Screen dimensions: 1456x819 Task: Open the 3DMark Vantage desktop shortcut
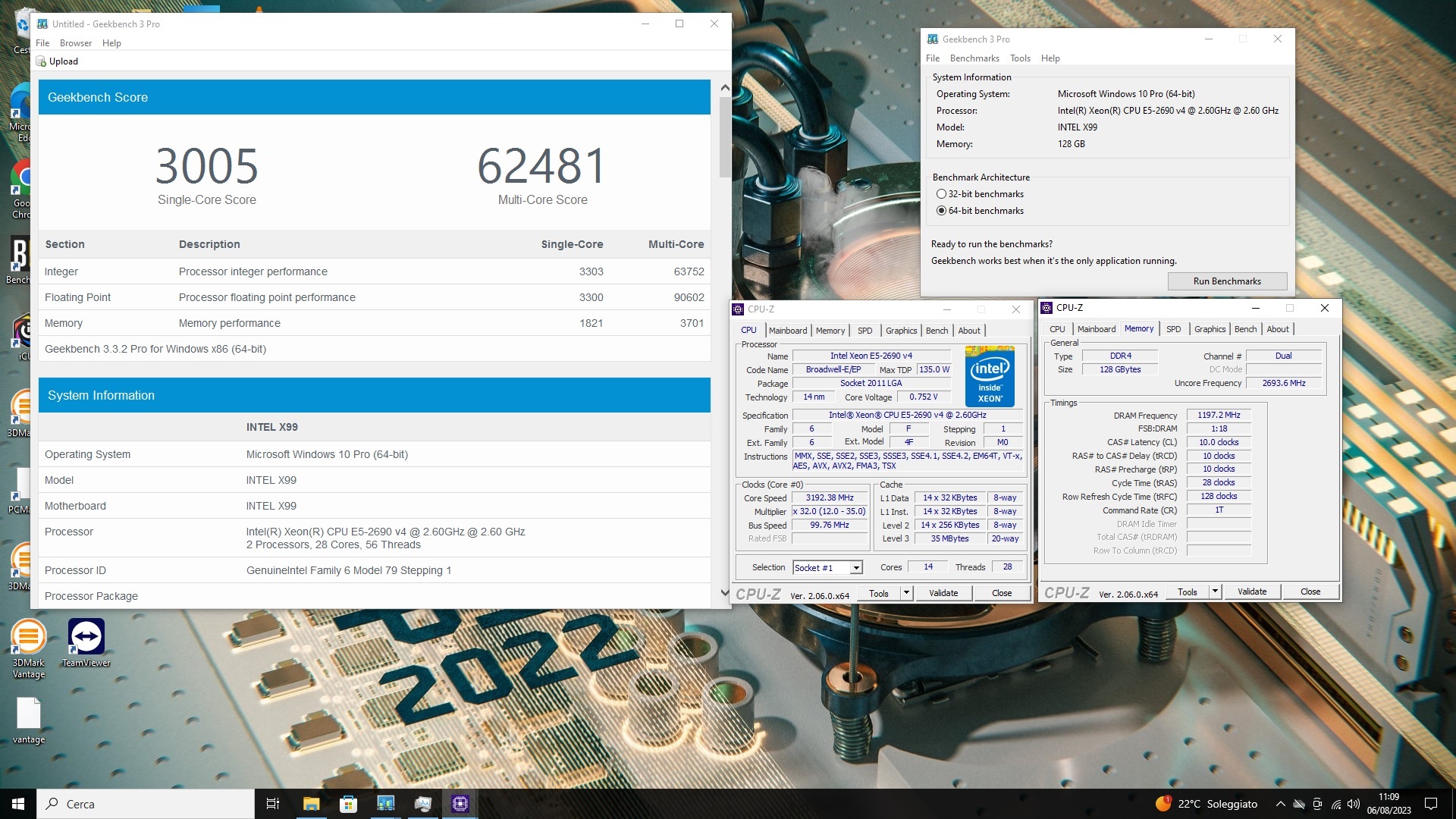(x=28, y=647)
